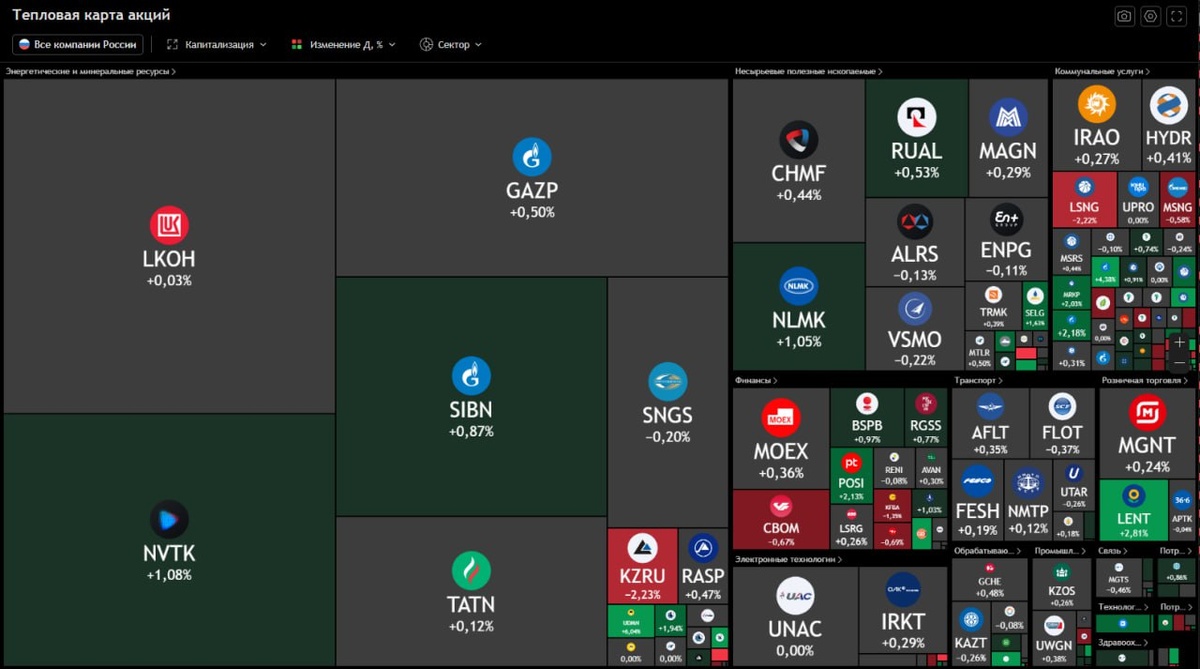Click the VSMO logo icon
1200x669 pixels.
(x=914, y=309)
